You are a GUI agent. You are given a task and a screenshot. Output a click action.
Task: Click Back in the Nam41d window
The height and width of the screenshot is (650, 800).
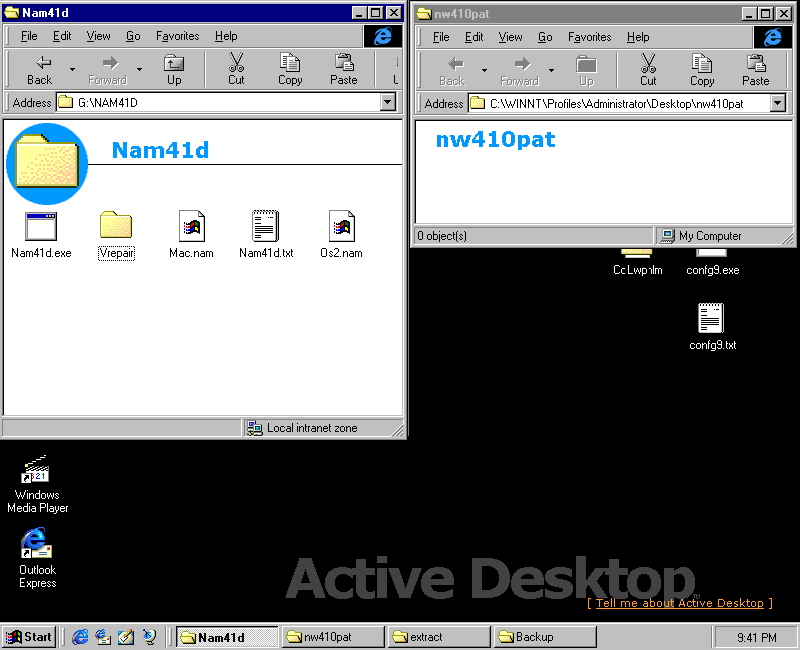point(39,70)
